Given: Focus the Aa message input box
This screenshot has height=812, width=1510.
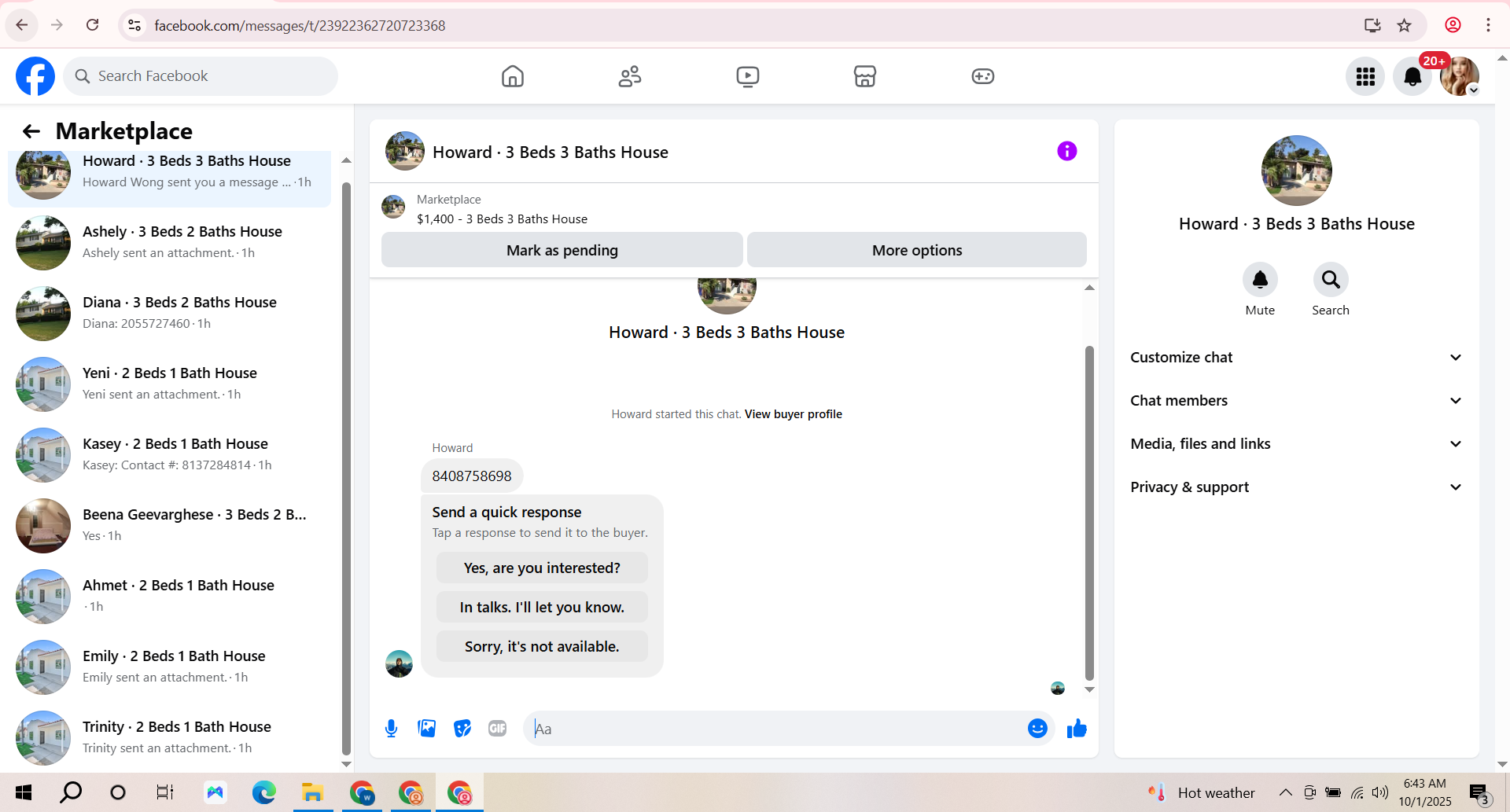Looking at the screenshot, I should [x=775, y=729].
